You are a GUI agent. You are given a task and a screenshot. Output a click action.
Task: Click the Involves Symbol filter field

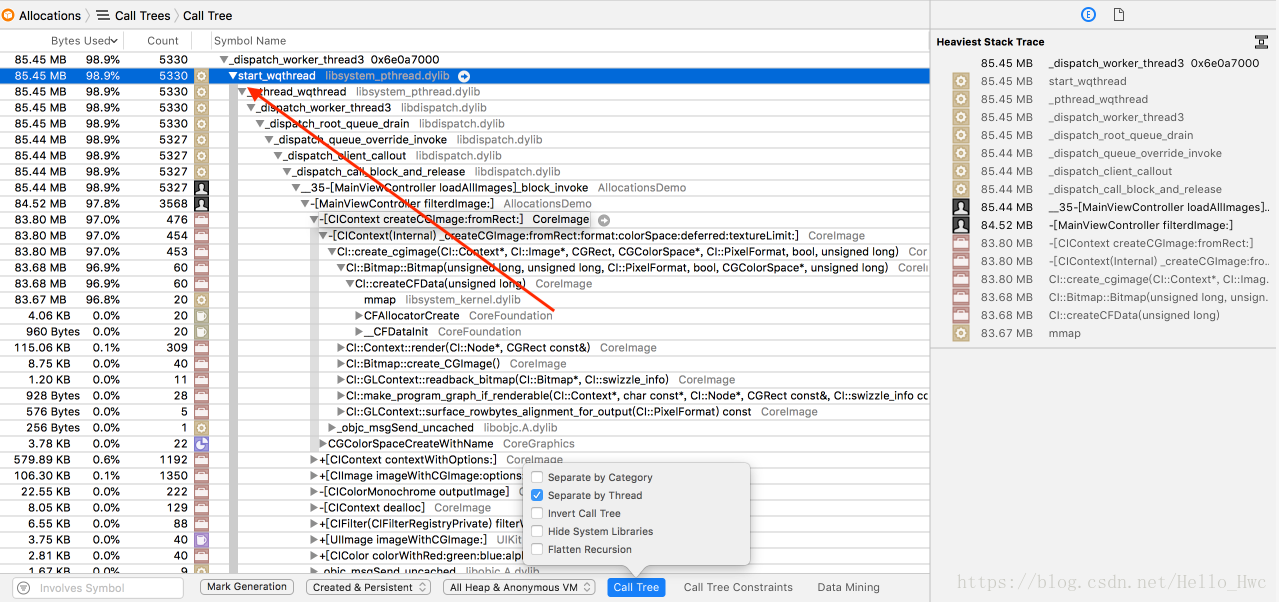point(97,588)
